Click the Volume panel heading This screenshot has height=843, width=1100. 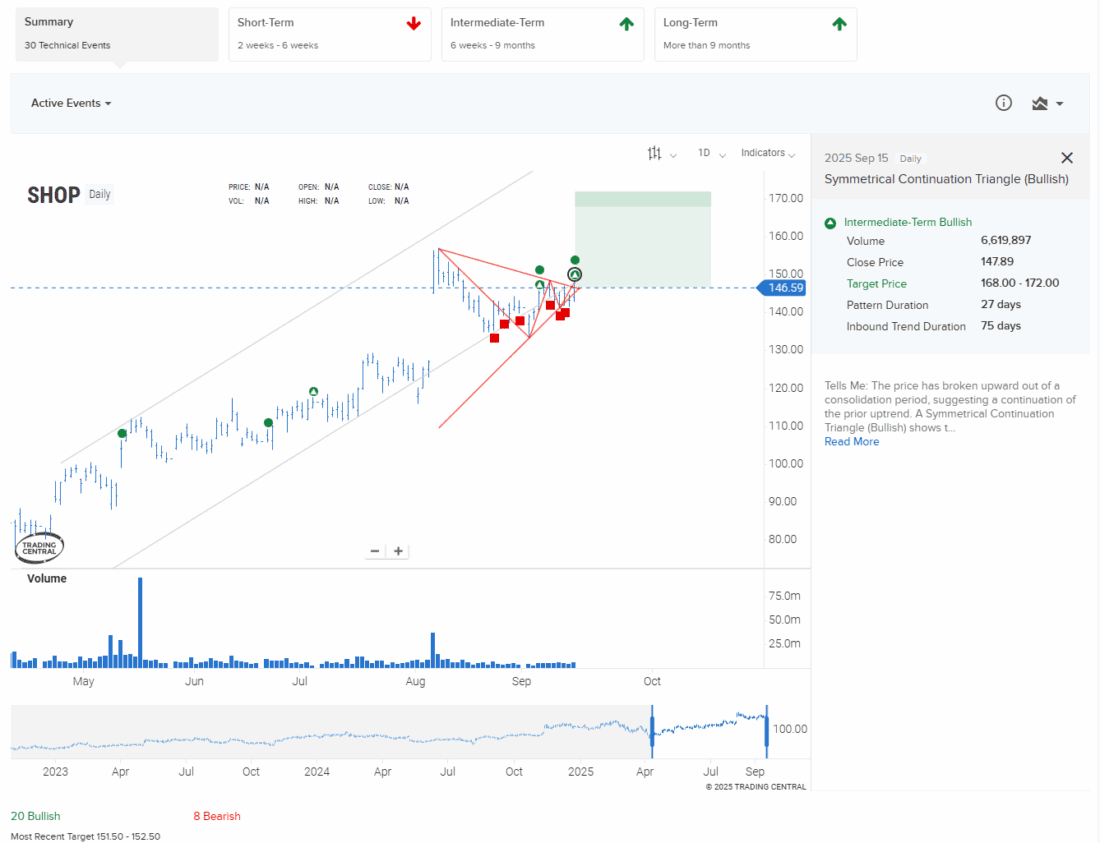47,579
